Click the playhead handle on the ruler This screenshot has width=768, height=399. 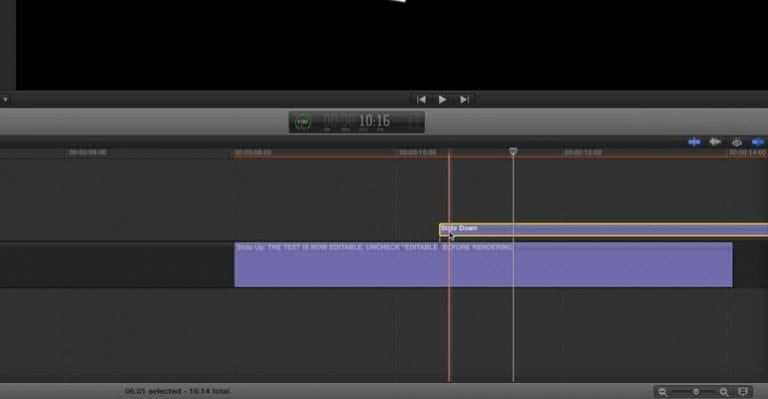513,152
